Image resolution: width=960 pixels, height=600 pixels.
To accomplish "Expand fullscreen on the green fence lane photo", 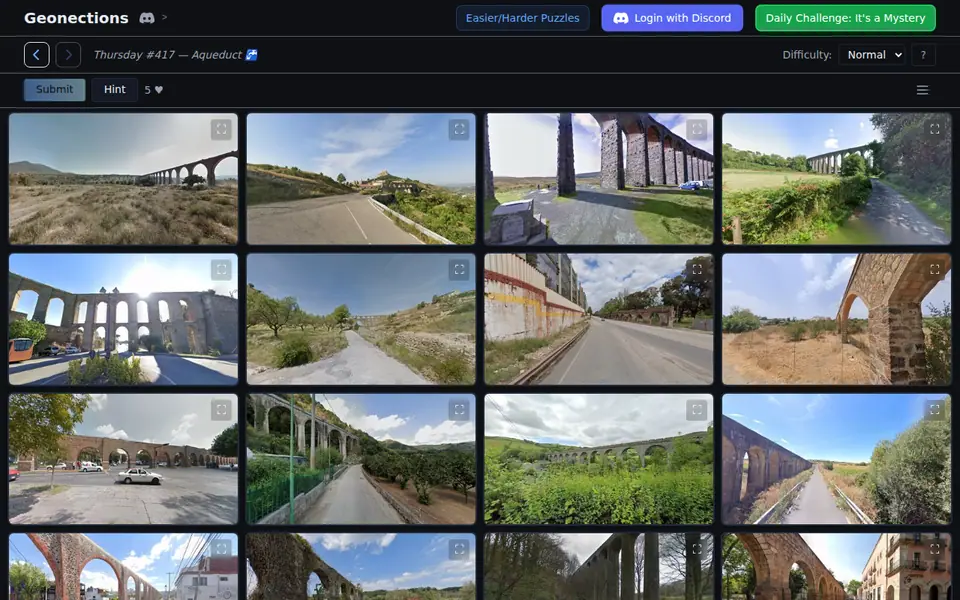I will tap(459, 410).
